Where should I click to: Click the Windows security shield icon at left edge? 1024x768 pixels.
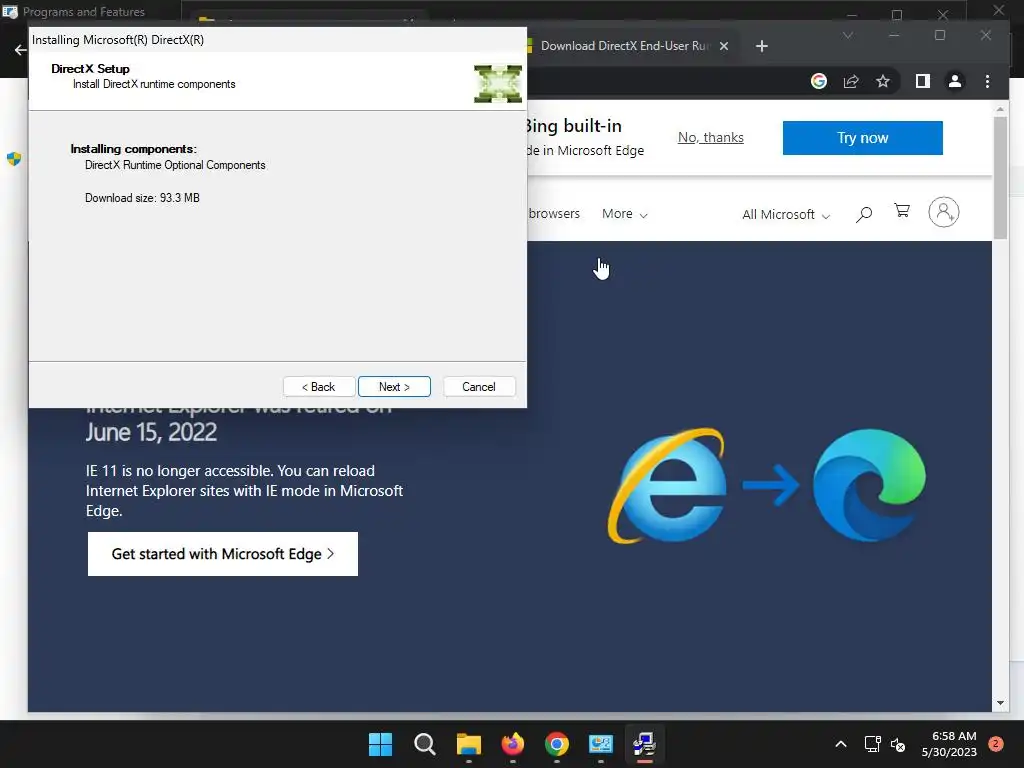coord(14,159)
